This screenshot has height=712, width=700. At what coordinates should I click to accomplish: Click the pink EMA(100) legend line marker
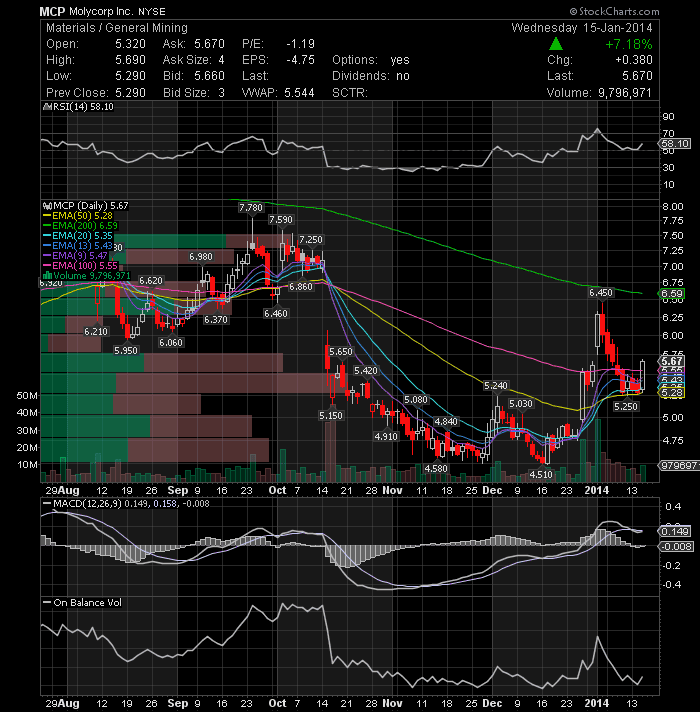[x=47, y=266]
